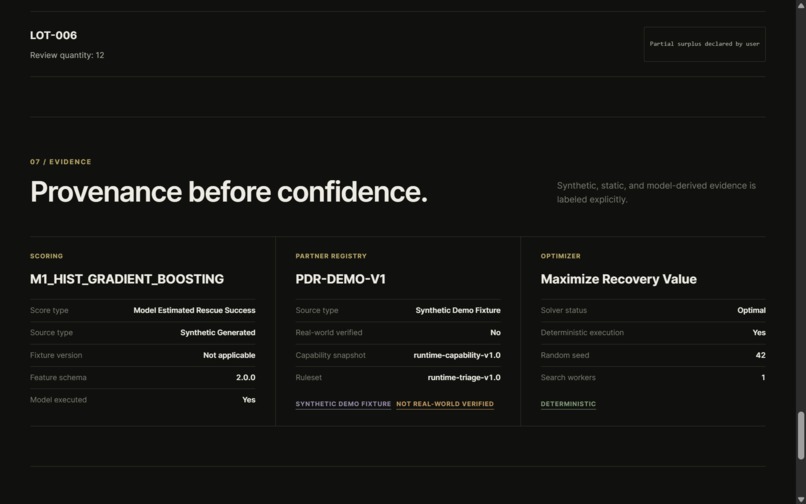
Task: Click the Model executed 'Yes' value
Action: [249, 400]
